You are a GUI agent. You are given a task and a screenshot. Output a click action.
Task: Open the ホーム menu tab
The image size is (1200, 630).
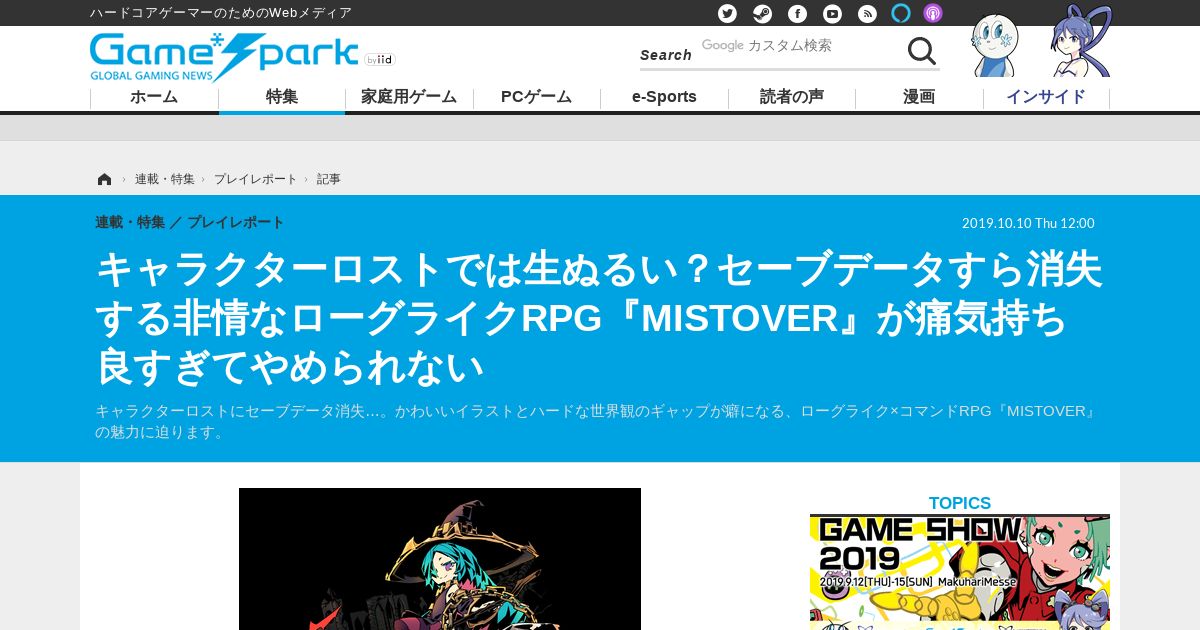(154, 97)
